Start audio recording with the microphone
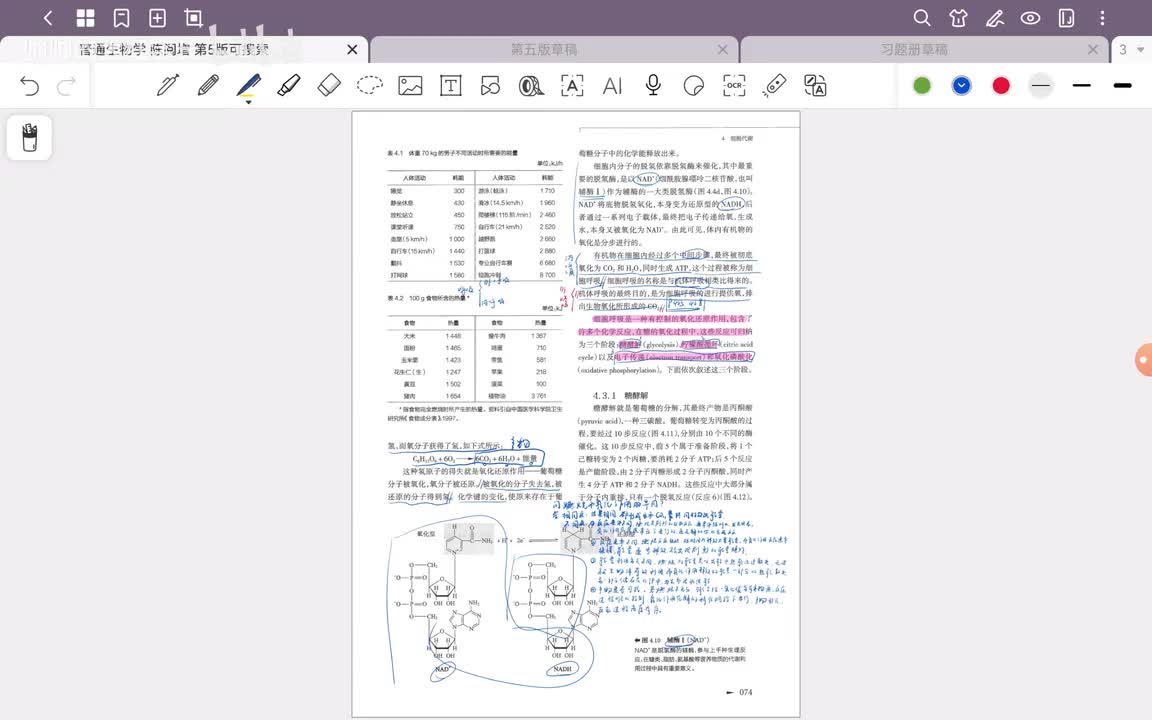The width and height of the screenshot is (1152, 720). tap(652, 85)
